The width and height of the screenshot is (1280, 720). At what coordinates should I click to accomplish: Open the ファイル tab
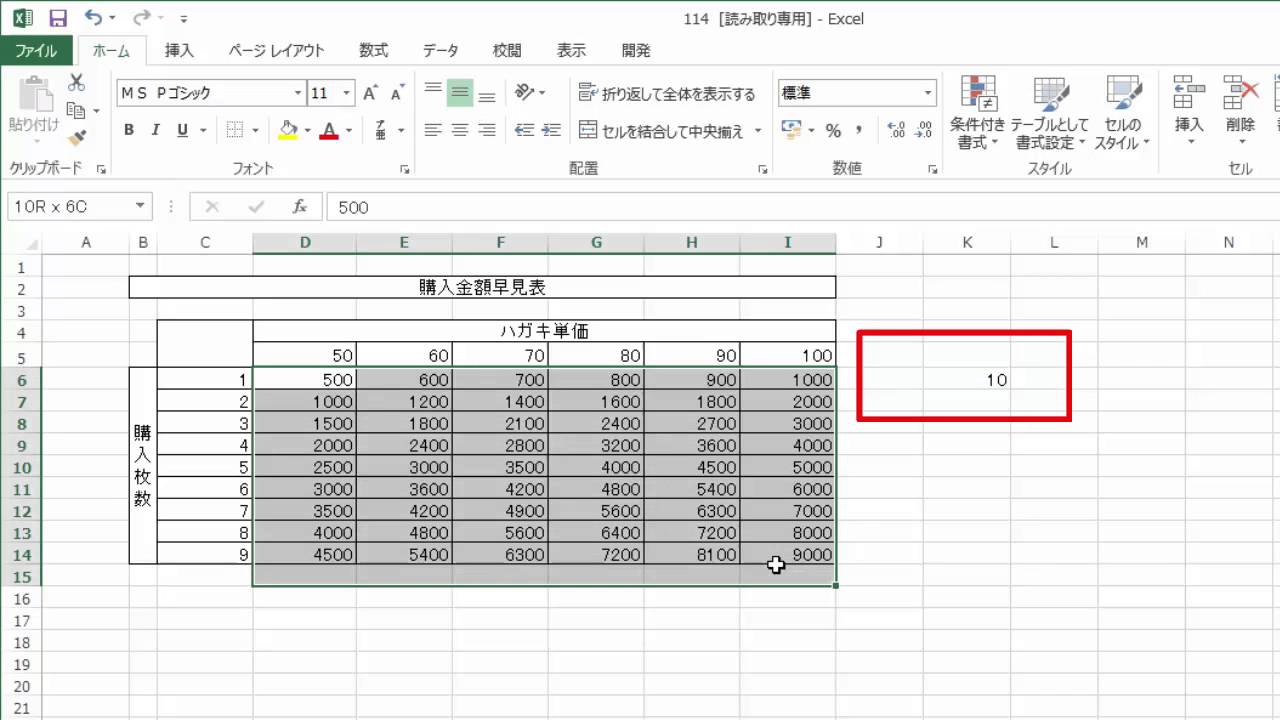click(x=36, y=50)
